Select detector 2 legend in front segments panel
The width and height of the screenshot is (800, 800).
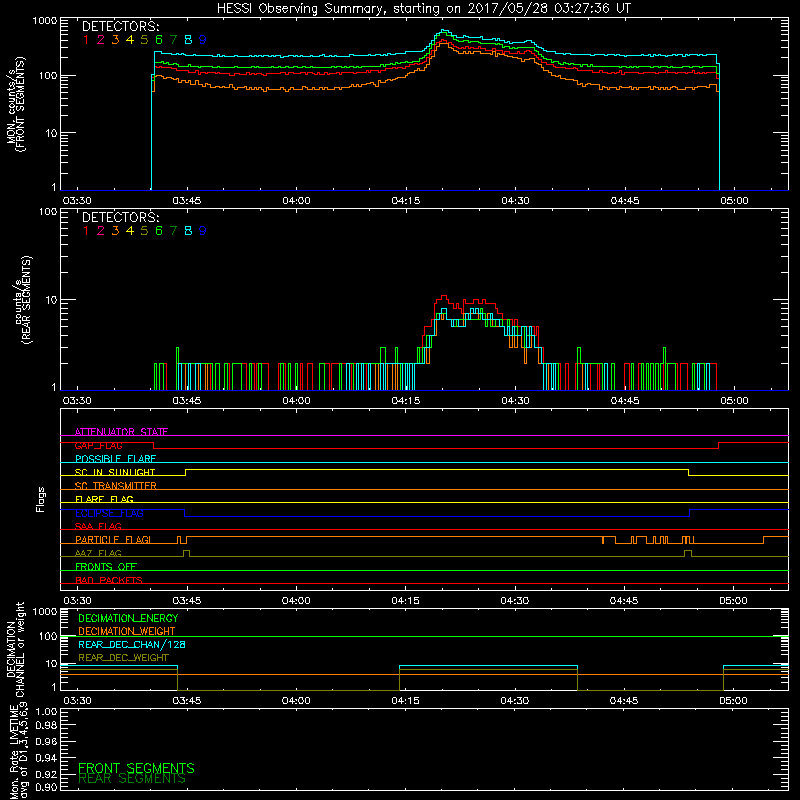(101, 40)
